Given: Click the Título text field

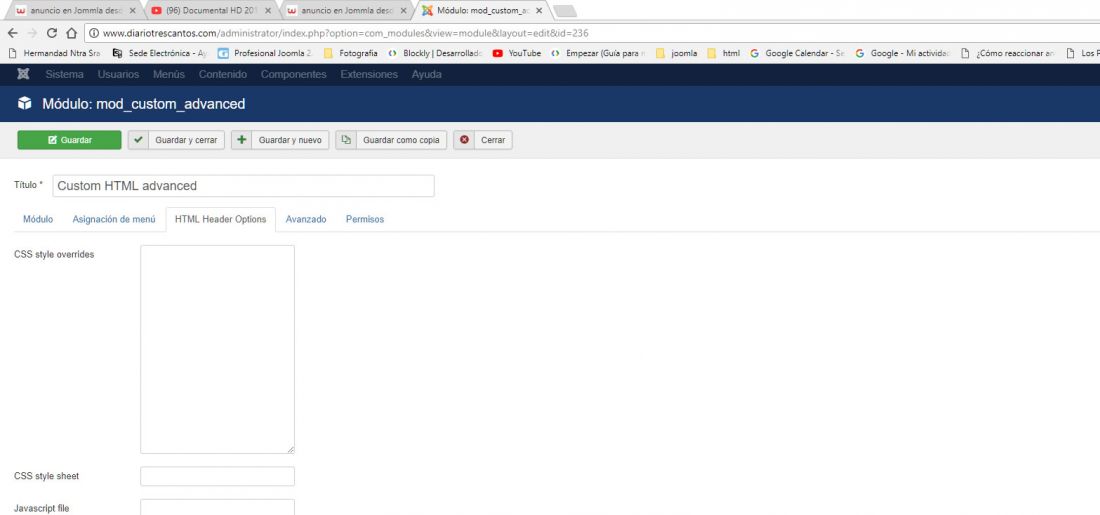Looking at the screenshot, I should [243, 186].
